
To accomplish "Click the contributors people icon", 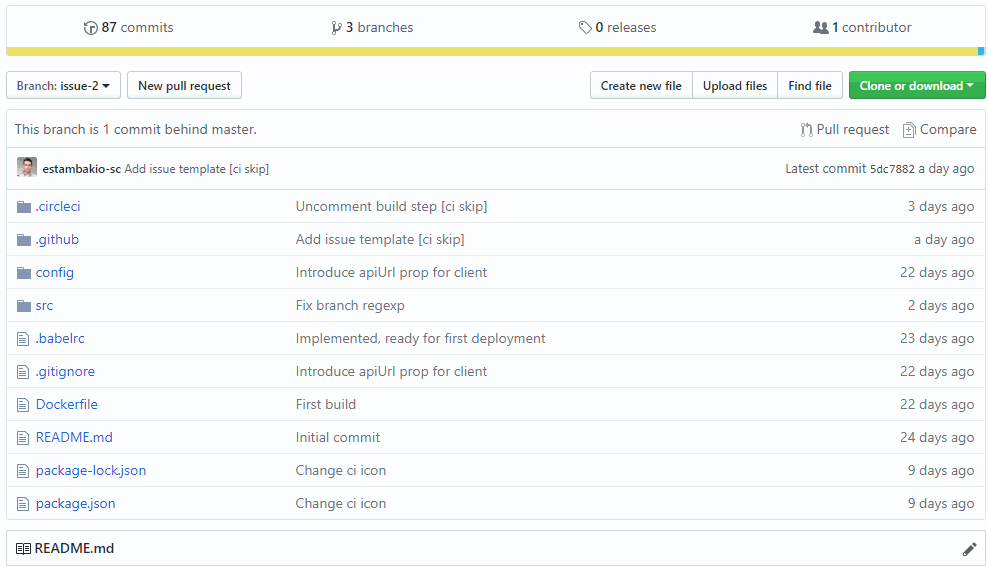I will [x=821, y=28].
